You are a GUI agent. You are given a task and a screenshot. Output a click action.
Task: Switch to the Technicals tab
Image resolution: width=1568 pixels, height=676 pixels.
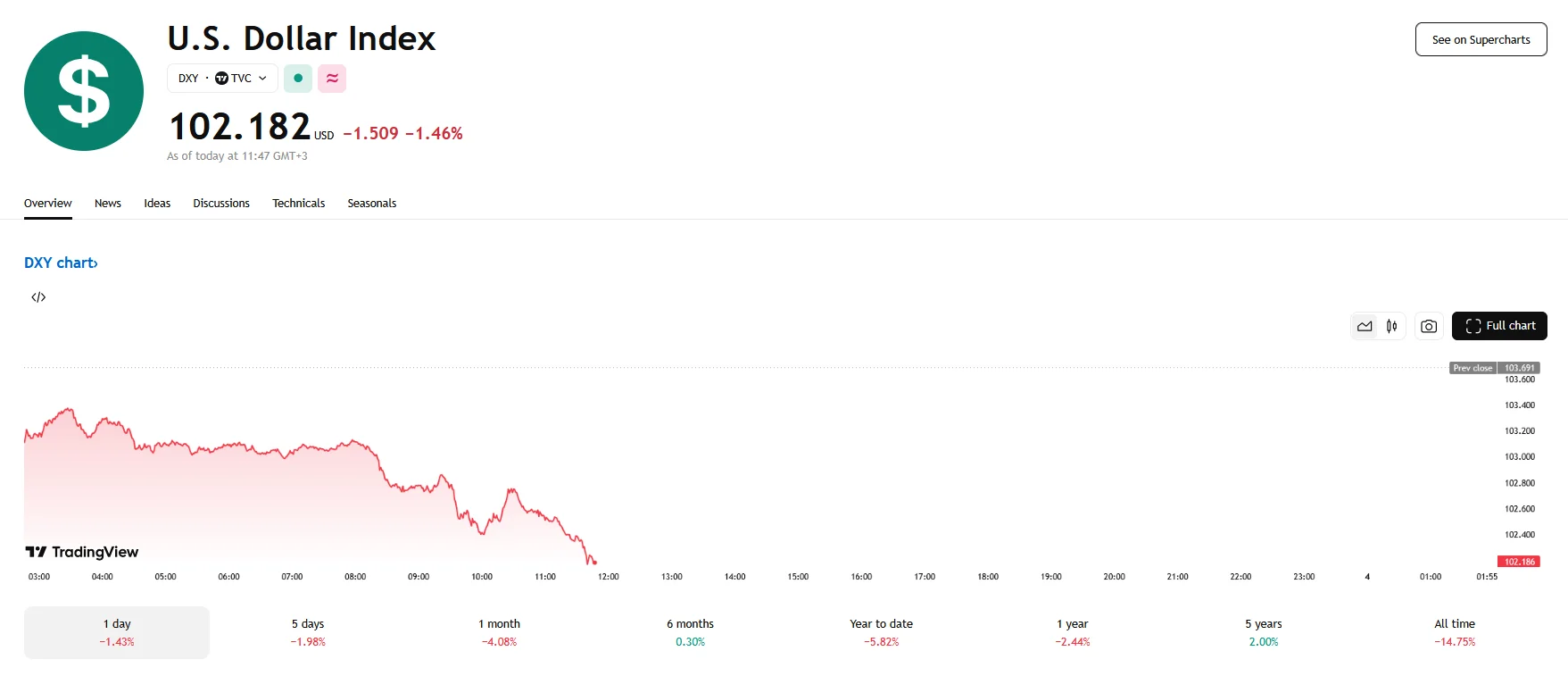click(298, 204)
